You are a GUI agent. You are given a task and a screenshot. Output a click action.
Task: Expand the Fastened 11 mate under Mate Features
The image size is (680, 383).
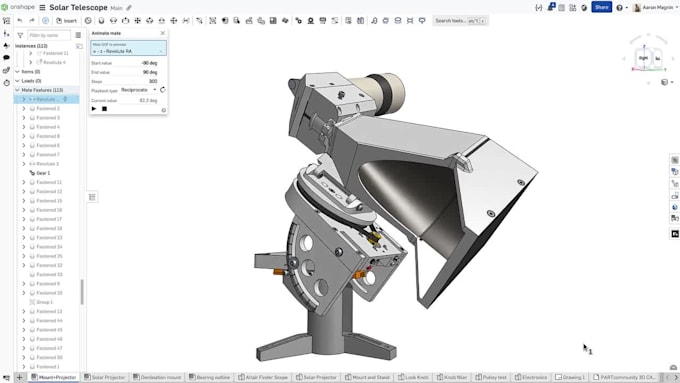click(24, 182)
